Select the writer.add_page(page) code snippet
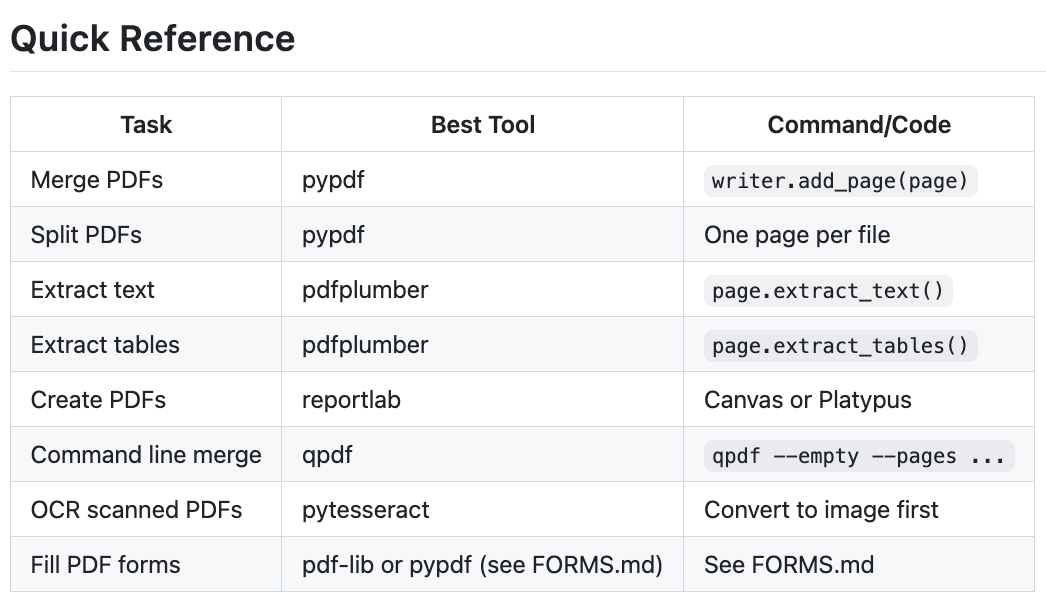This screenshot has width=1046, height=606. pyautogui.click(x=840, y=181)
